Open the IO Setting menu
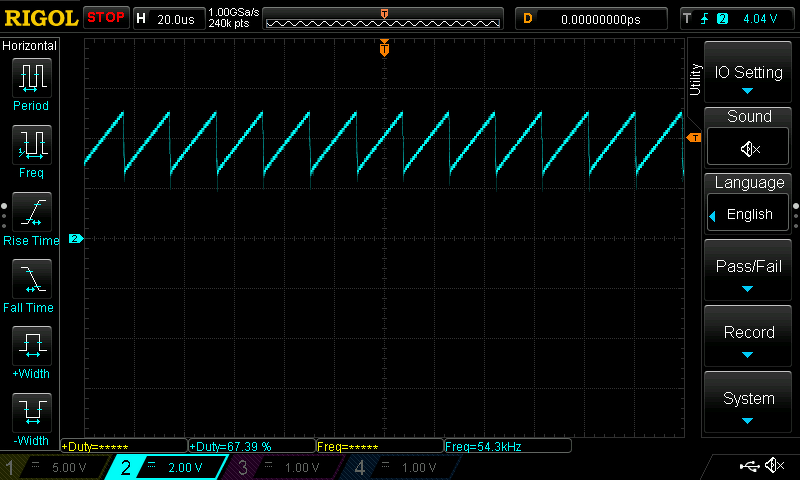This screenshot has width=800, height=480. pos(748,72)
